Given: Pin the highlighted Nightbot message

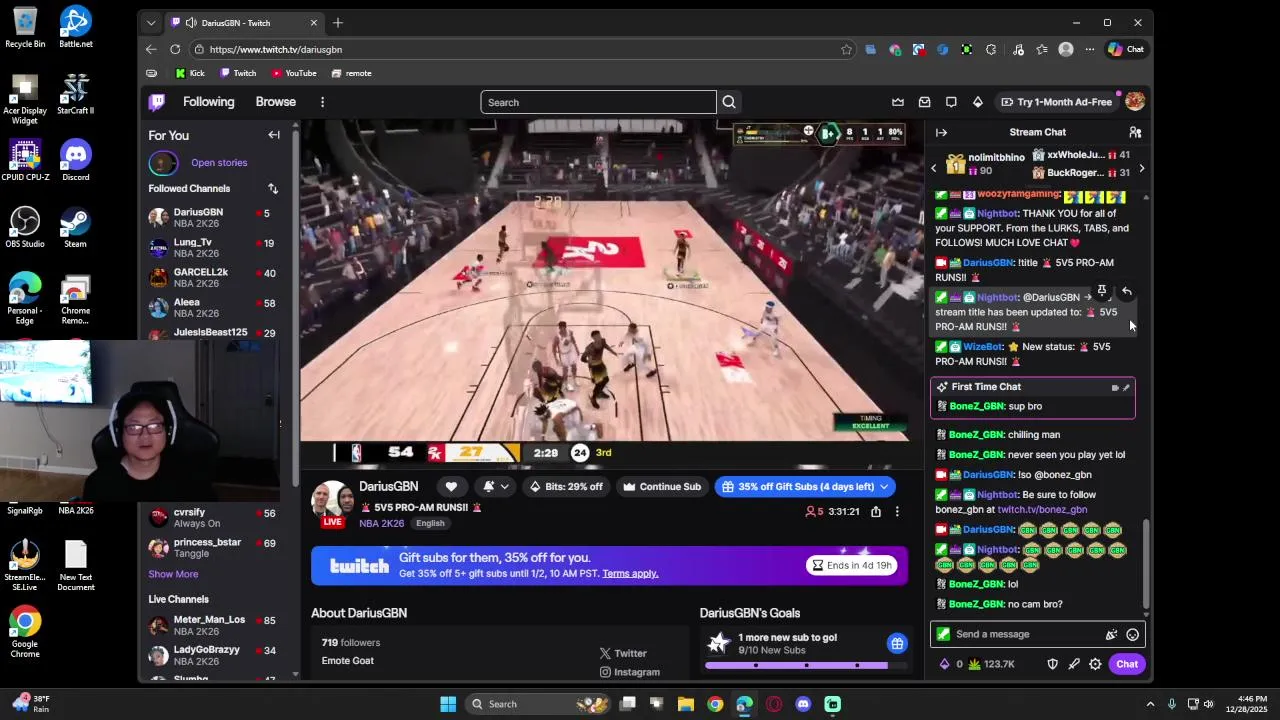Looking at the screenshot, I should coord(1102,291).
